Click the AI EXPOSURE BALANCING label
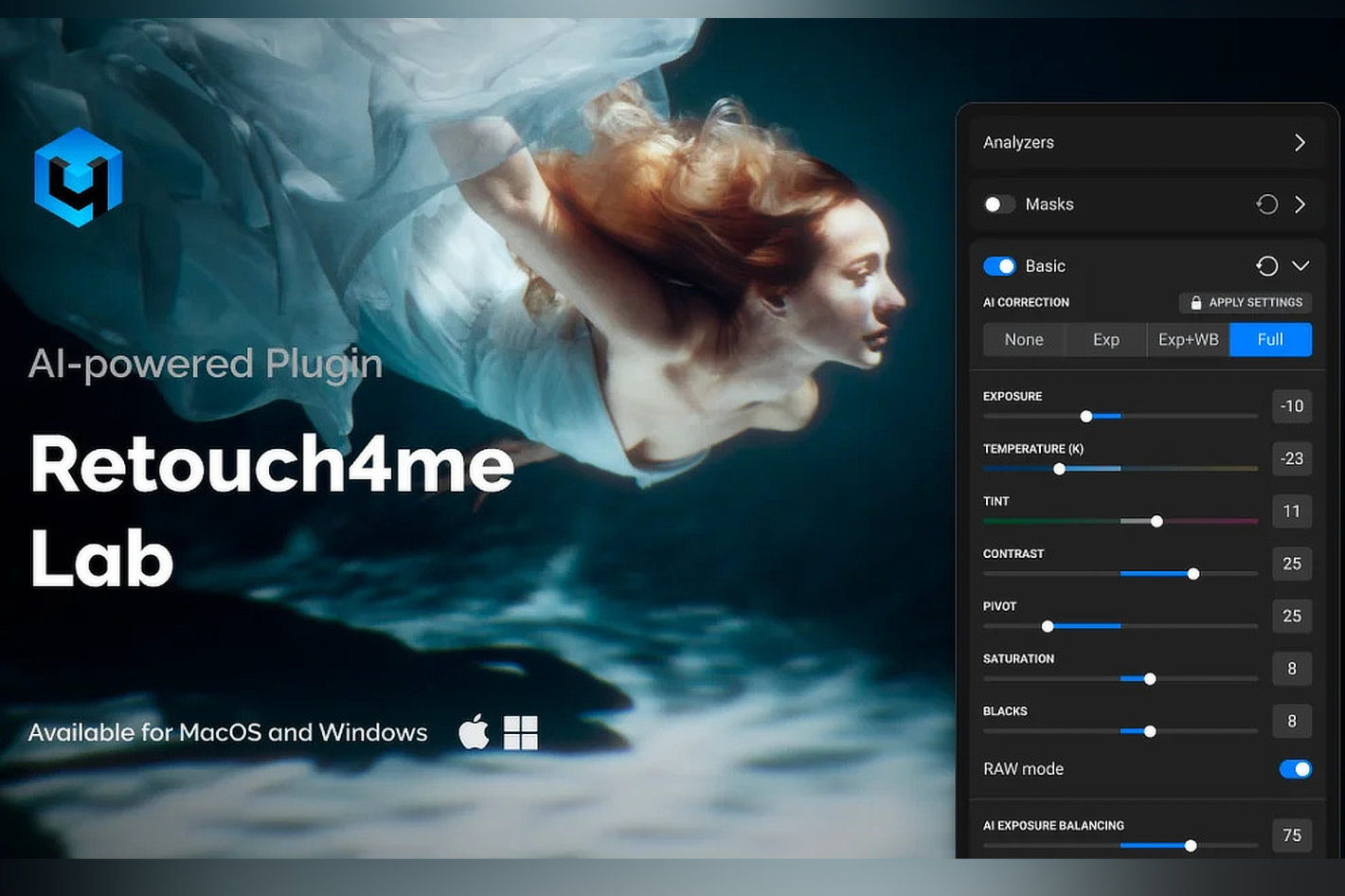Viewport: 1345px width, 896px height. pyautogui.click(x=1053, y=826)
